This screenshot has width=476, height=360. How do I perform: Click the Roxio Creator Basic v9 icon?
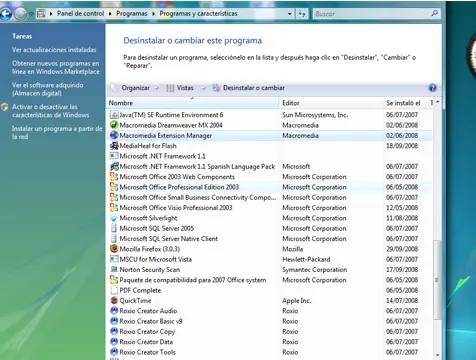point(114,321)
